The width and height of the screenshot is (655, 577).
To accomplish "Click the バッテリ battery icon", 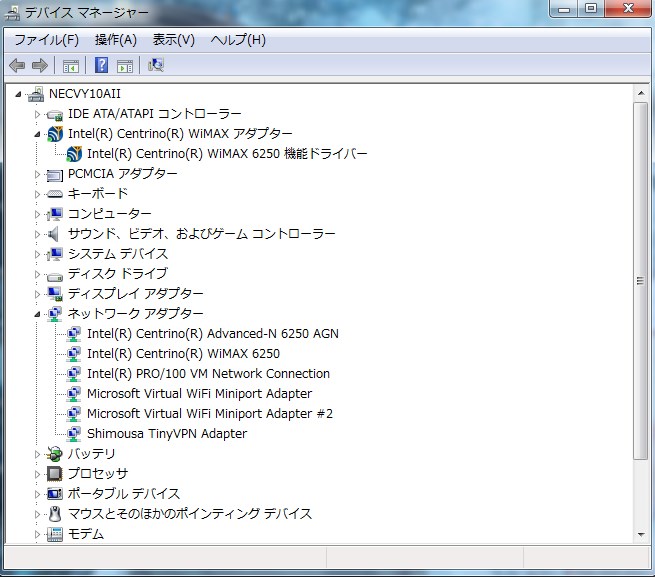I will [55, 454].
